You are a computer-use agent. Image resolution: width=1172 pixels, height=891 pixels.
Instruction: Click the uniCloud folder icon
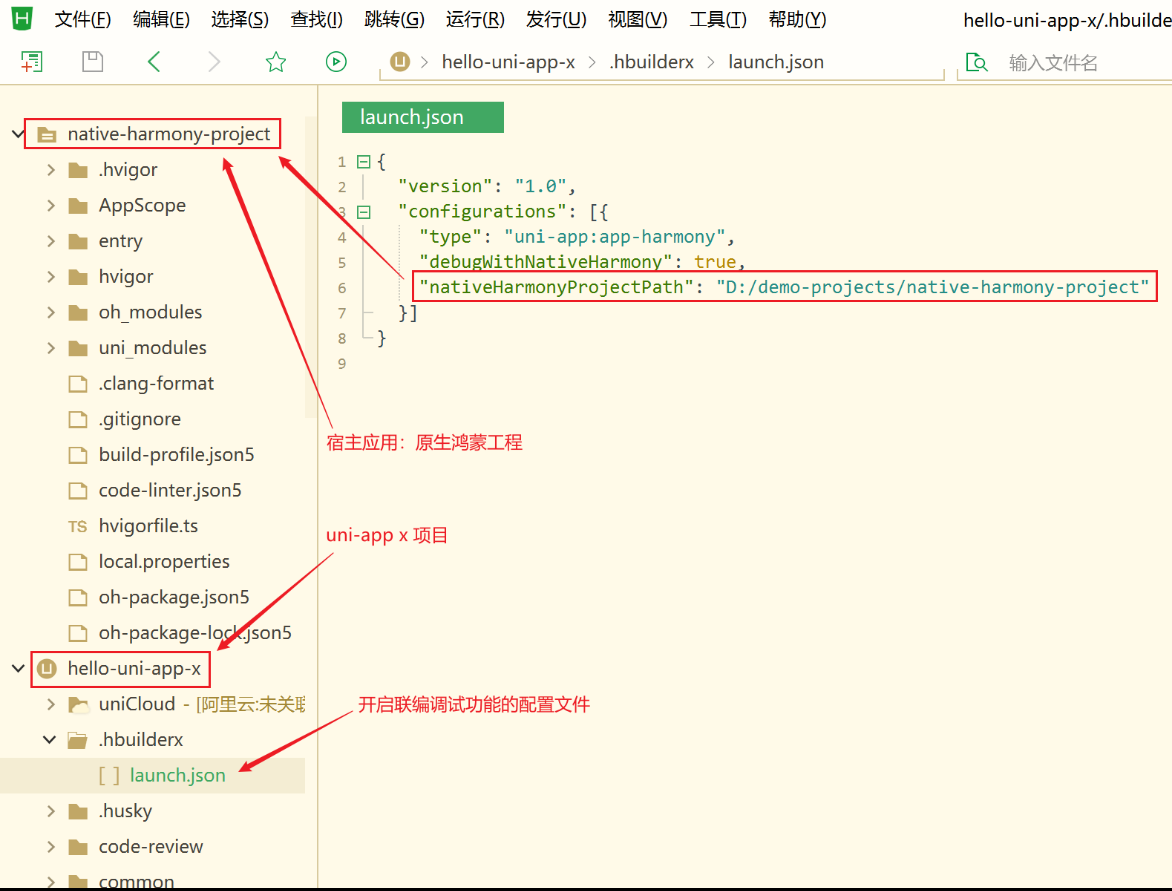tap(78, 704)
